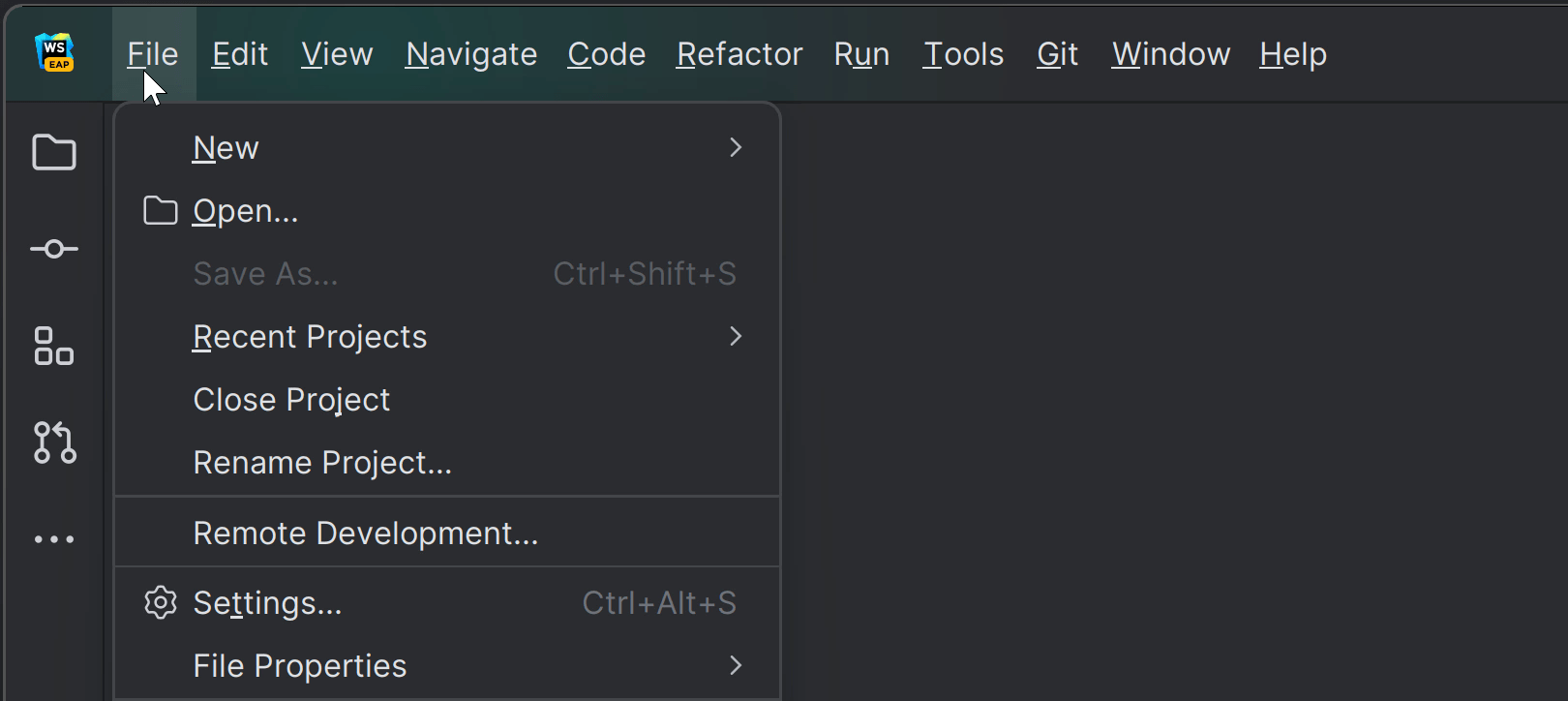Open the Tools menu
The width and height of the screenshot is (1568, 701).
[x=963, y=54]
